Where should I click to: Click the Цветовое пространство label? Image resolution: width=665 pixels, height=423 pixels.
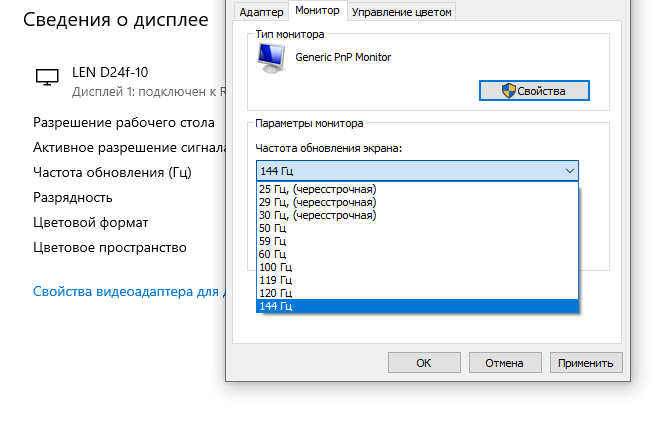(x=110, y=248)
